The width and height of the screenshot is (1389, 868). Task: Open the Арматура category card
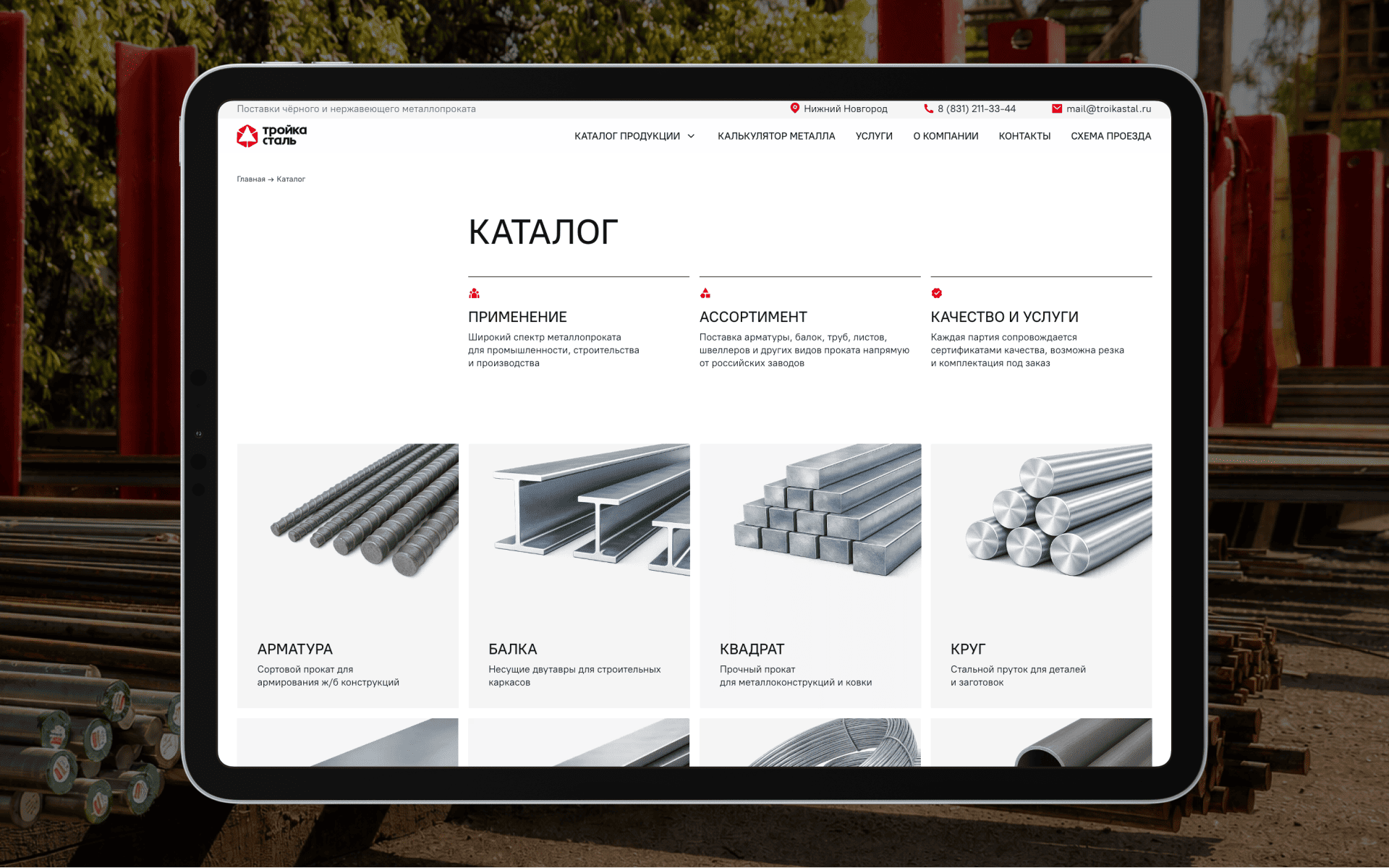tap(348, 576)
